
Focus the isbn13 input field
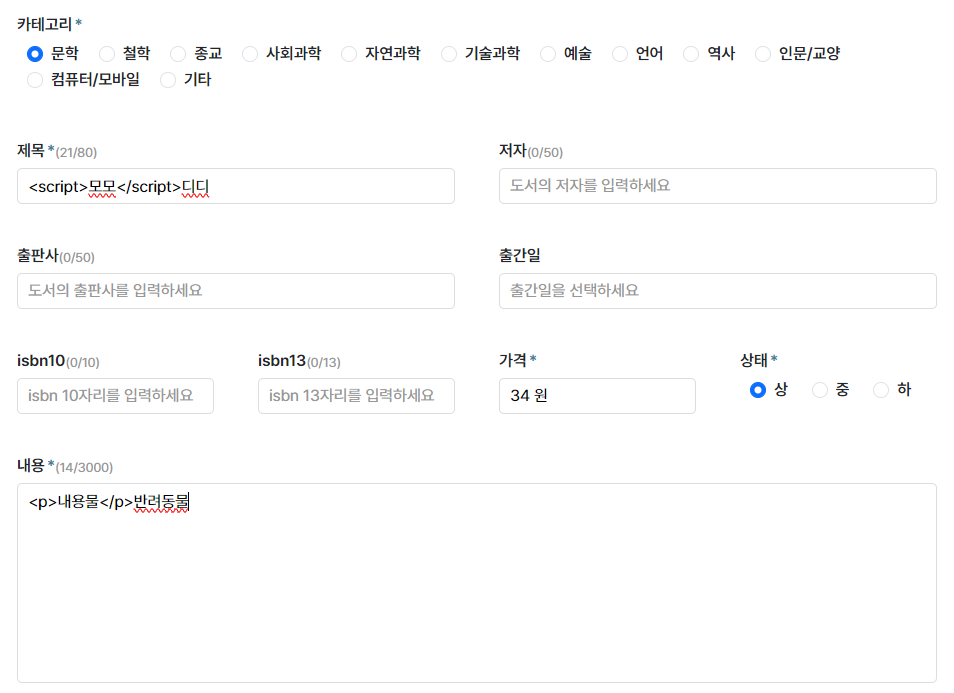pos(357,396)
